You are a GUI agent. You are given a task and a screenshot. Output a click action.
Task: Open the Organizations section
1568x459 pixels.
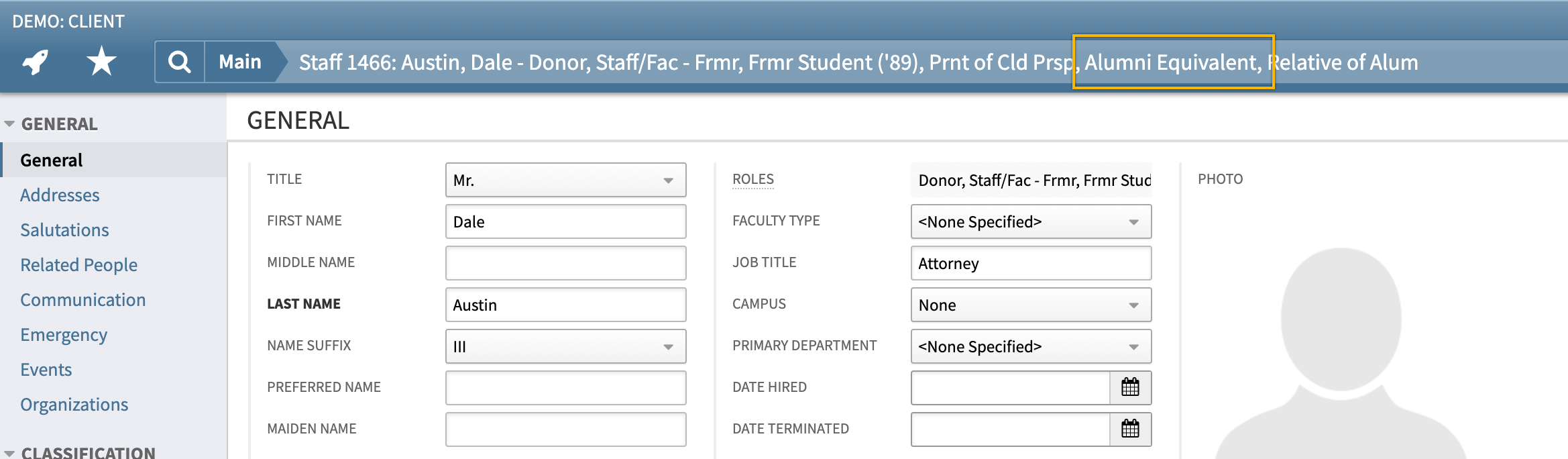74,404
